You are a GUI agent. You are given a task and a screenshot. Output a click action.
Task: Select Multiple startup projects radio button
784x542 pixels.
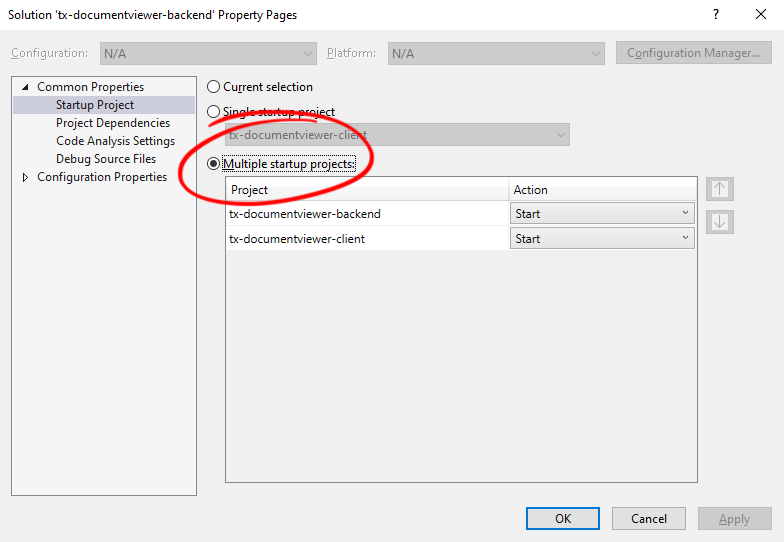(x=214, y=164)
